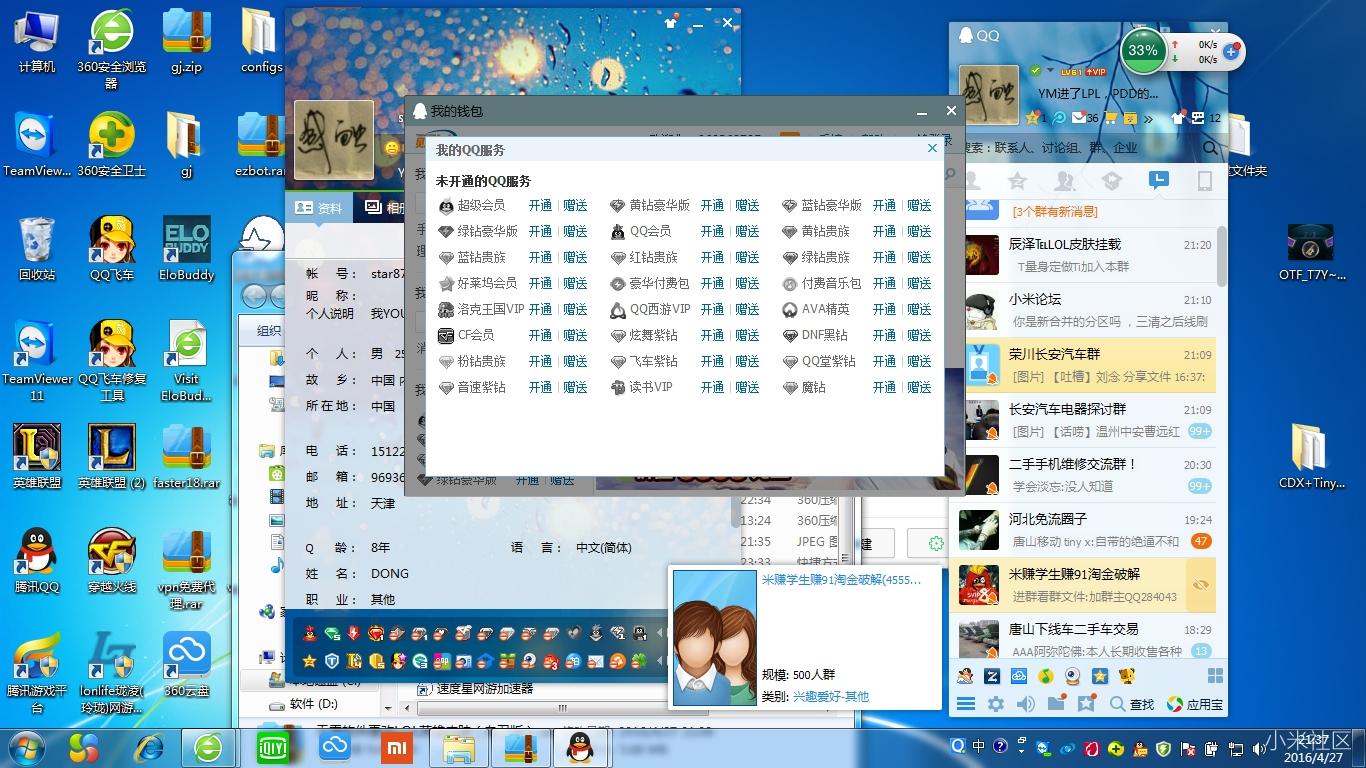The width and height of the screenshot is (1366, 768).
Task: Open QQ Mail envelope icon showing 36
Action: (1079, 117)
